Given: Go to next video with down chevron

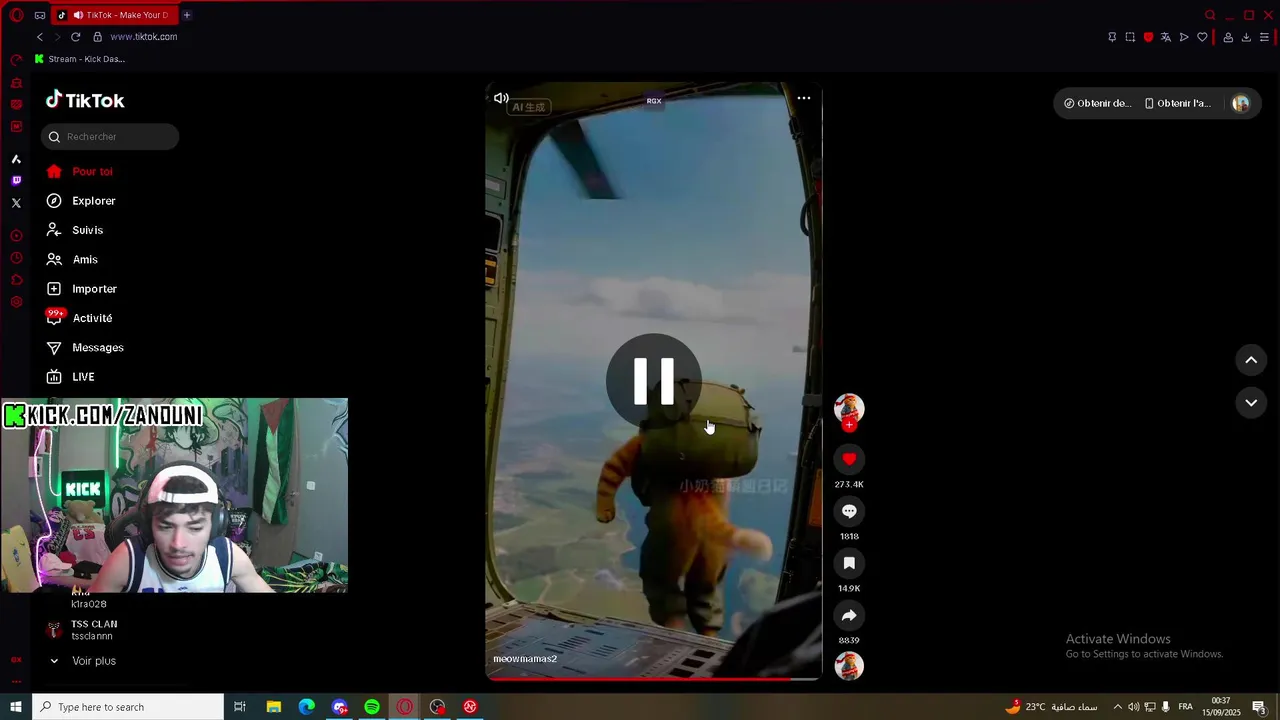Looking at the screenshot, I should pyautogui.click(x=1251, y=403).
